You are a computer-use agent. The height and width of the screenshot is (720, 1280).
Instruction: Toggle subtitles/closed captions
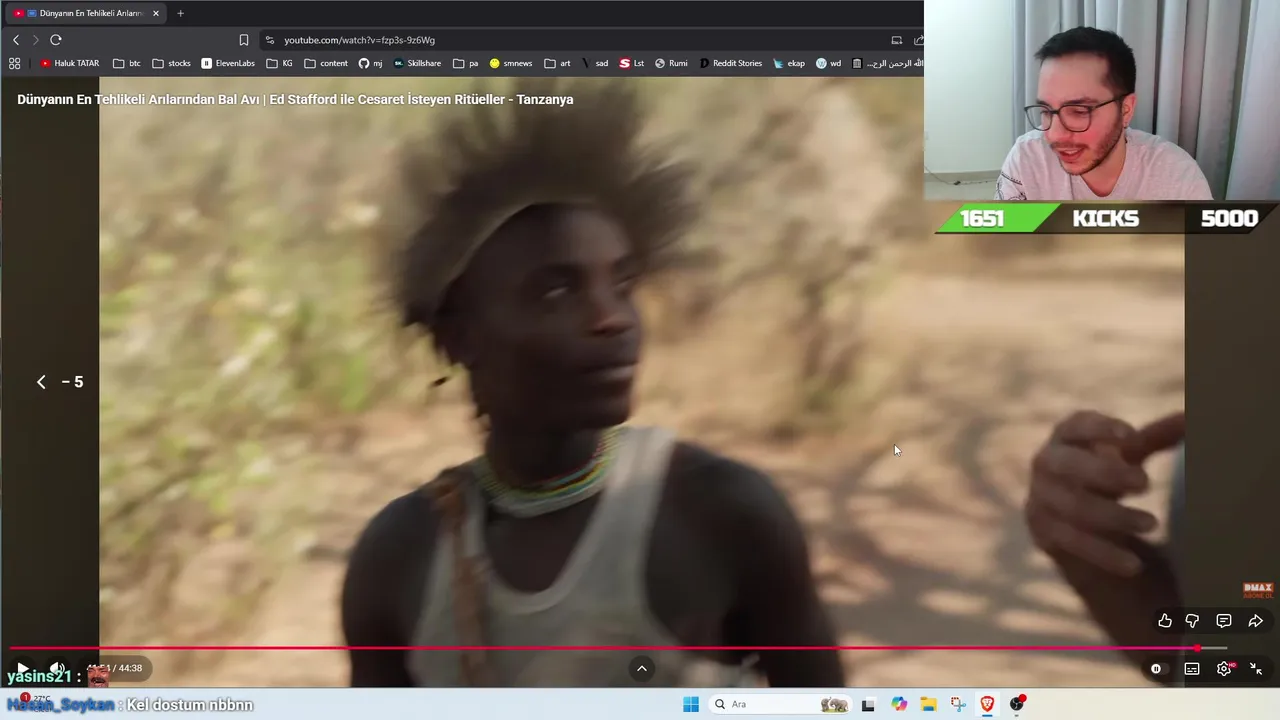click(1192, 669)
